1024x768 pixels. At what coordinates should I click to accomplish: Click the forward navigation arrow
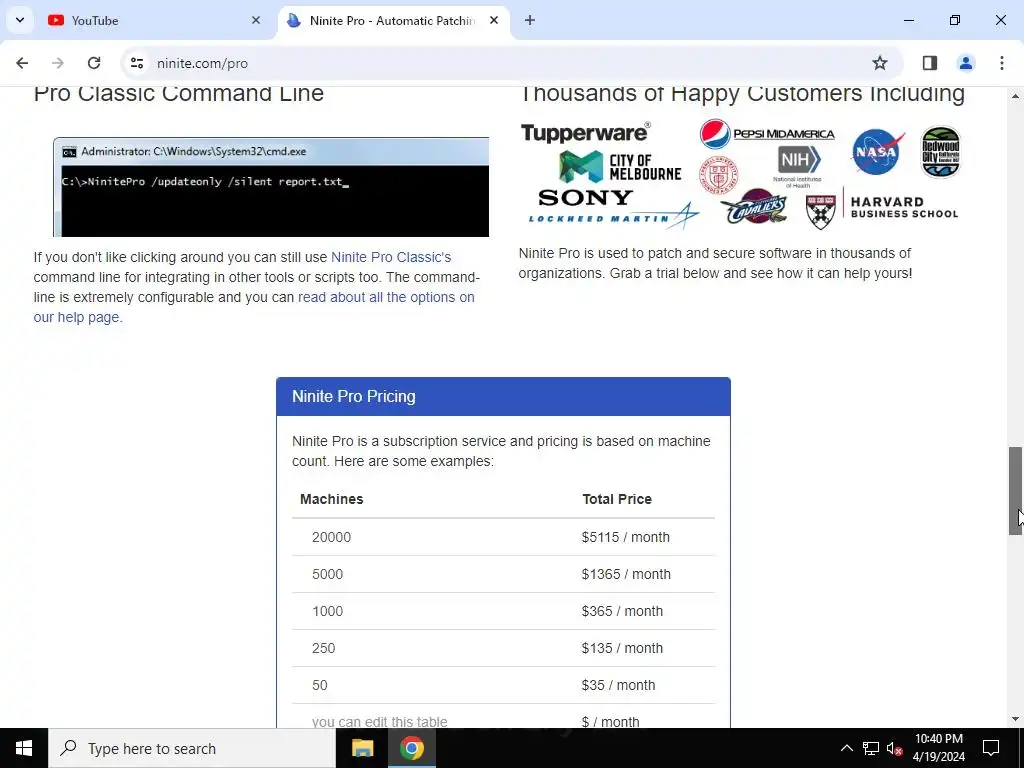click(58, 63)
